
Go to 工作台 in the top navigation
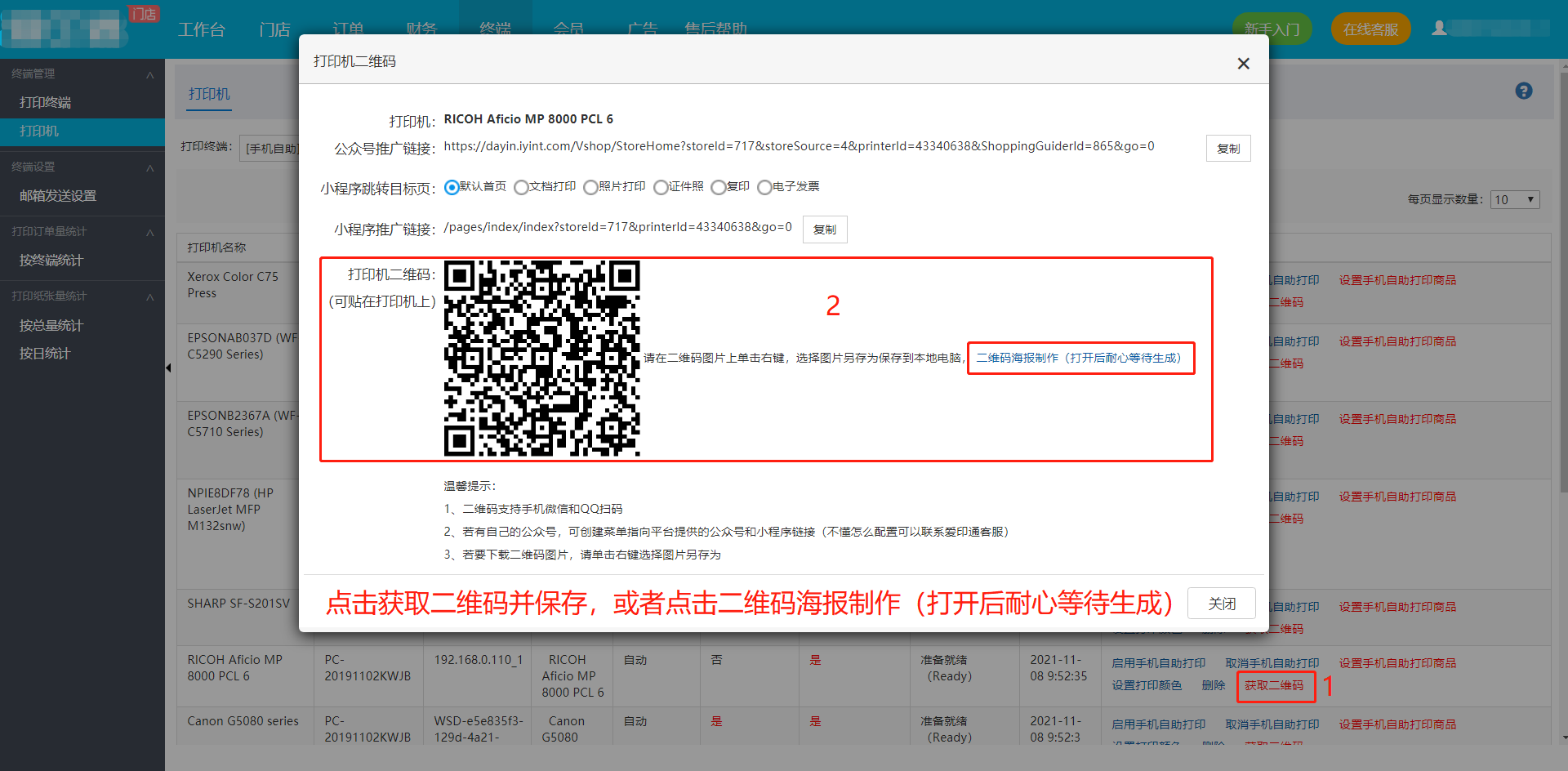(202, 29)
